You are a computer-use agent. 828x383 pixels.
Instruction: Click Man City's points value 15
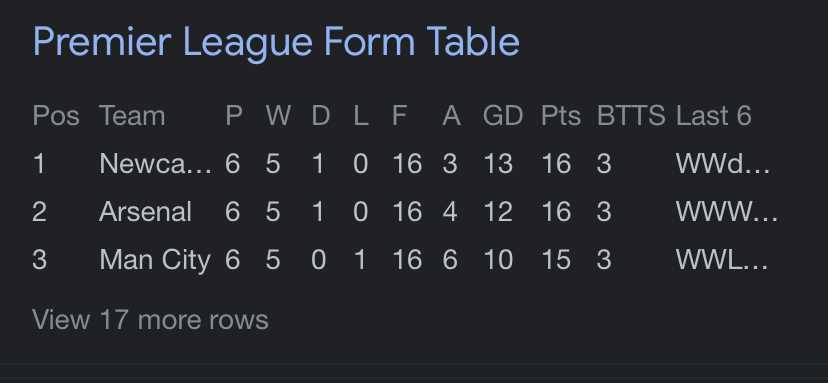click(557, 260)
